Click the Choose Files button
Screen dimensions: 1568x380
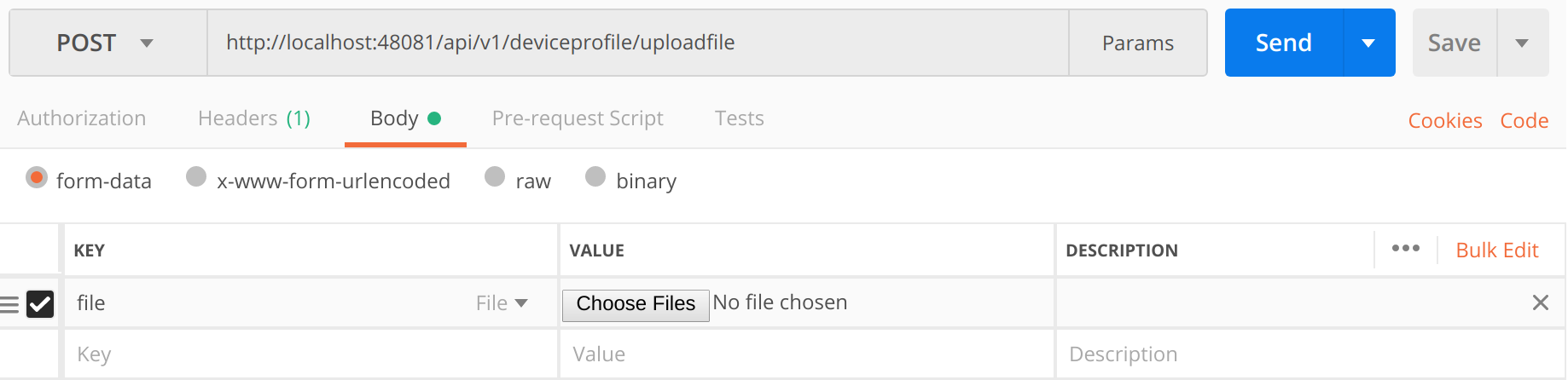(x=636, y=304)
